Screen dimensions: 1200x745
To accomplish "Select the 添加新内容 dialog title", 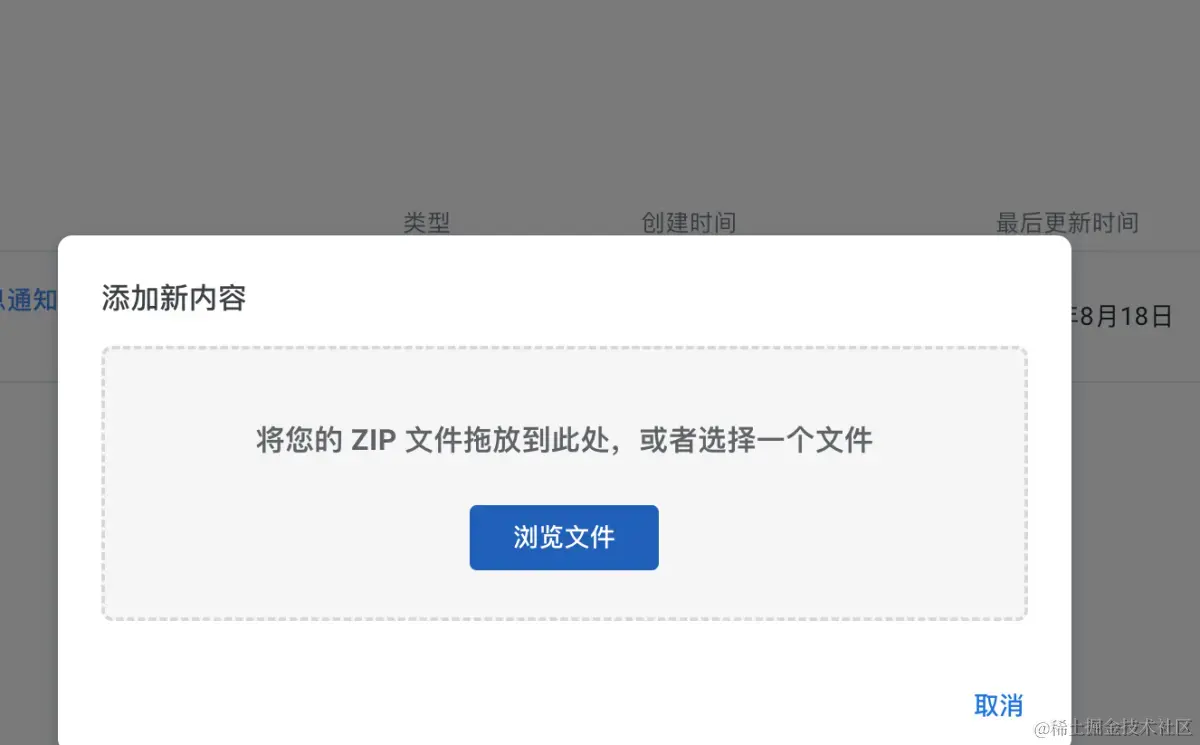I will (174, 298).
